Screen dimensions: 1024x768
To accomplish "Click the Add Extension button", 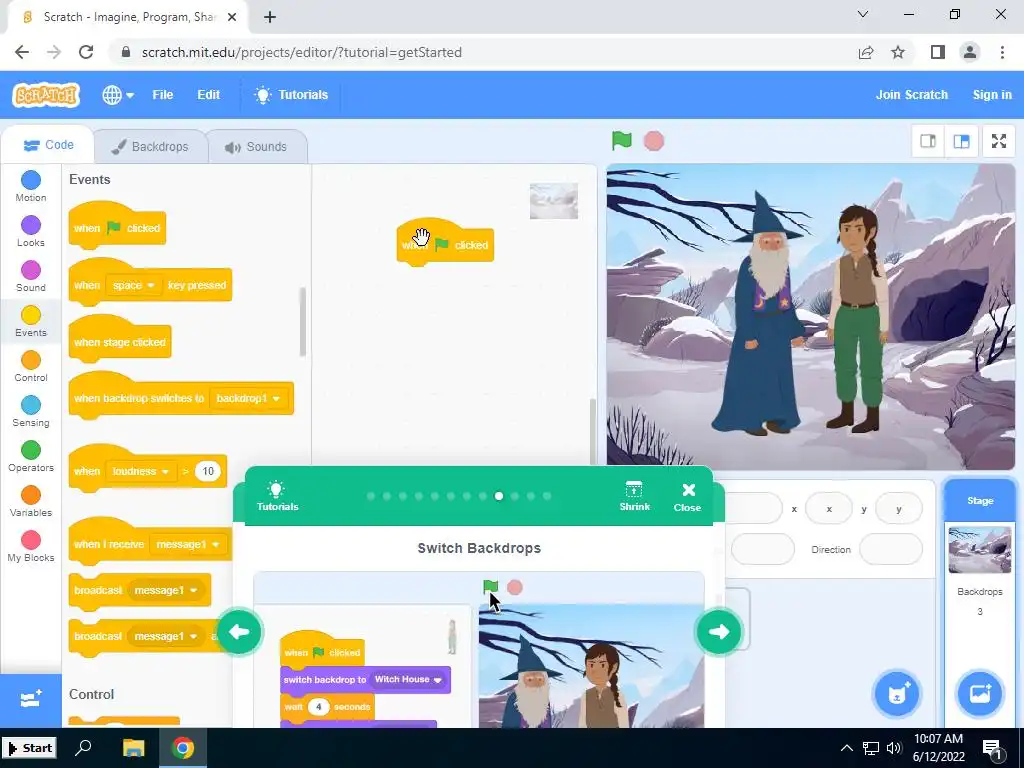I will (x=31, y=700).
